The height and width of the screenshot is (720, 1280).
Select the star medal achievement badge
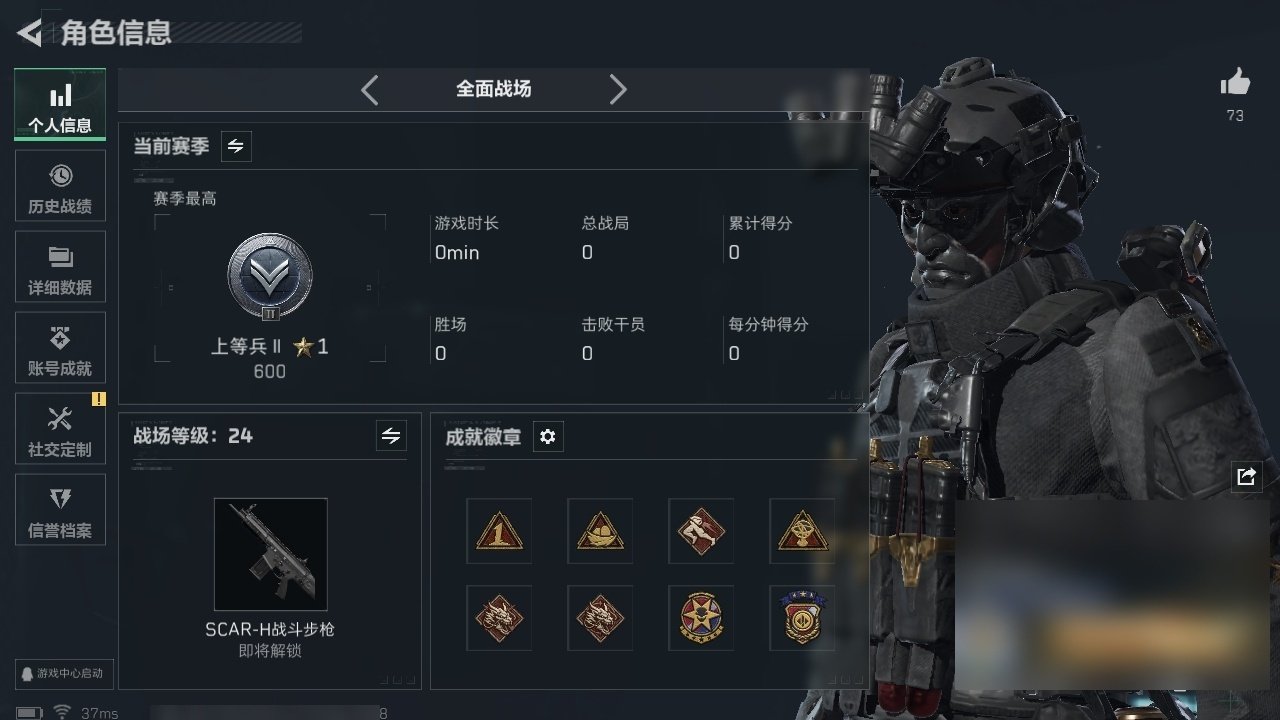[x=701, y=618]
